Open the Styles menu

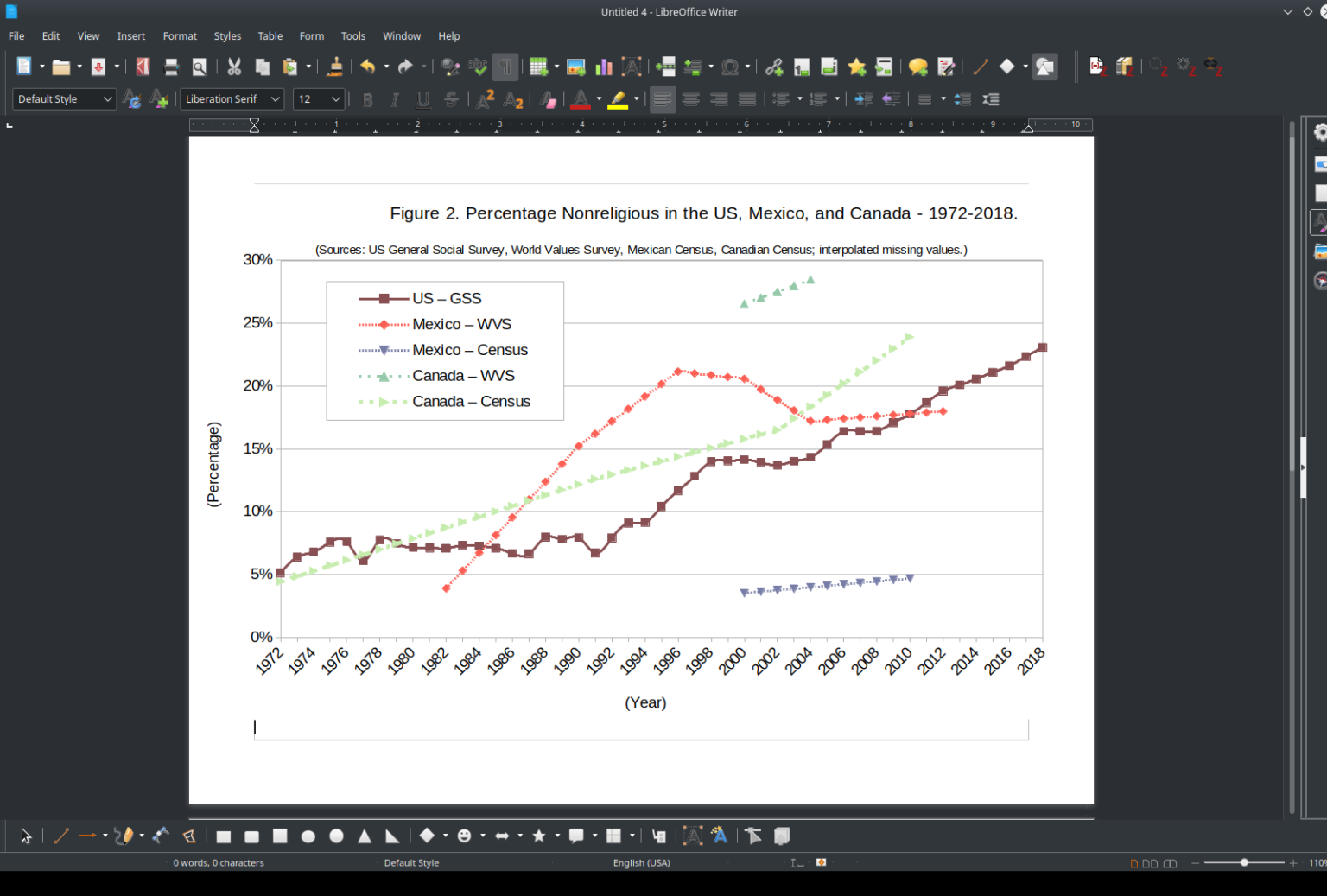point(227,36)
